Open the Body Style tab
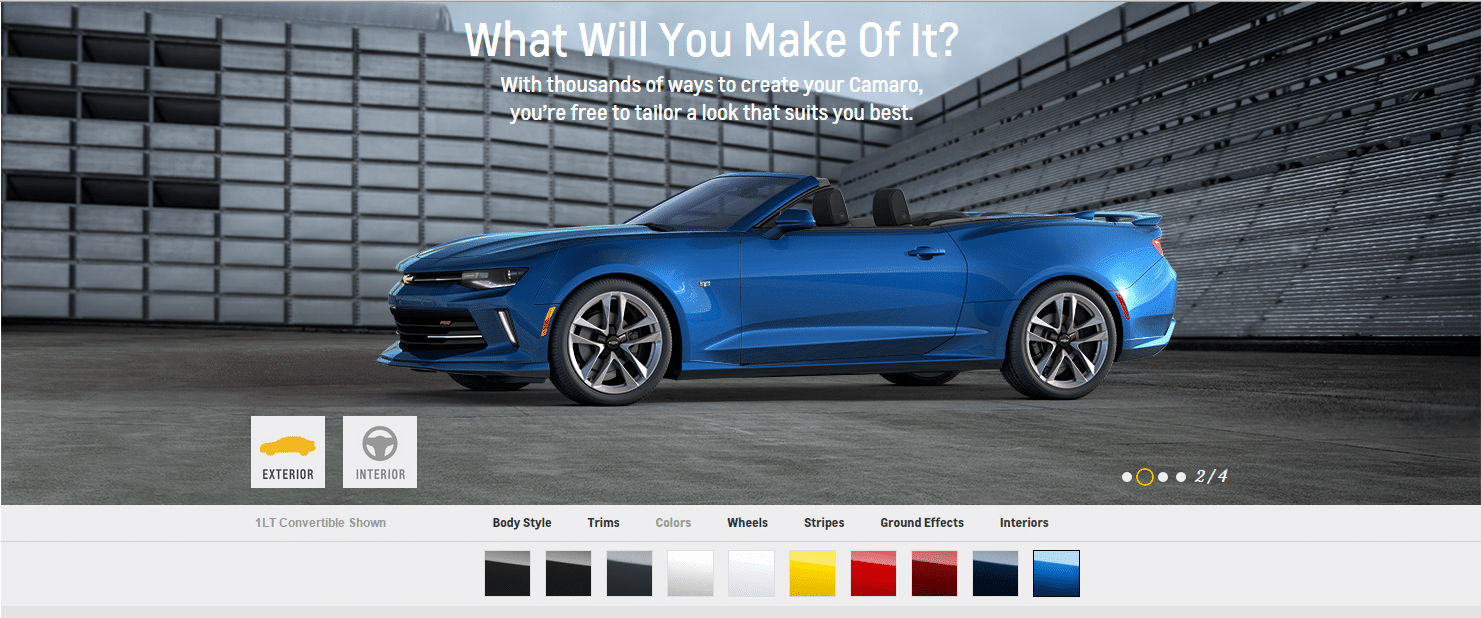 click(522, 523)
